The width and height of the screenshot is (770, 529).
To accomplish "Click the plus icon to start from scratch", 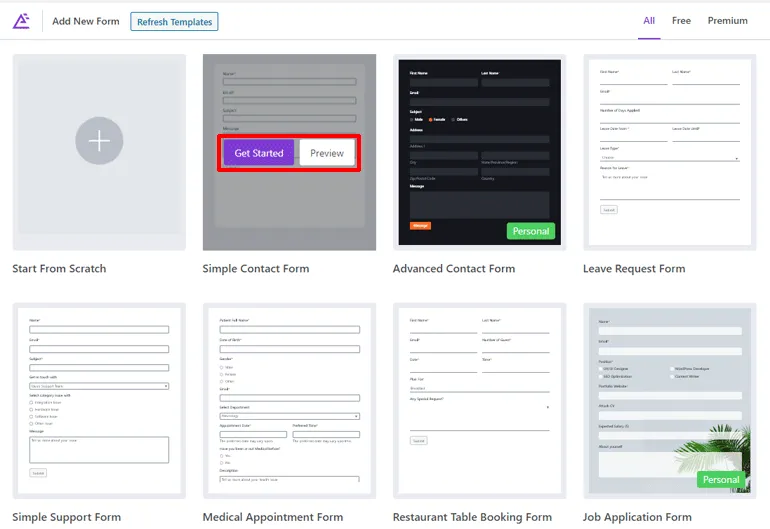I will tap(99, 141).
